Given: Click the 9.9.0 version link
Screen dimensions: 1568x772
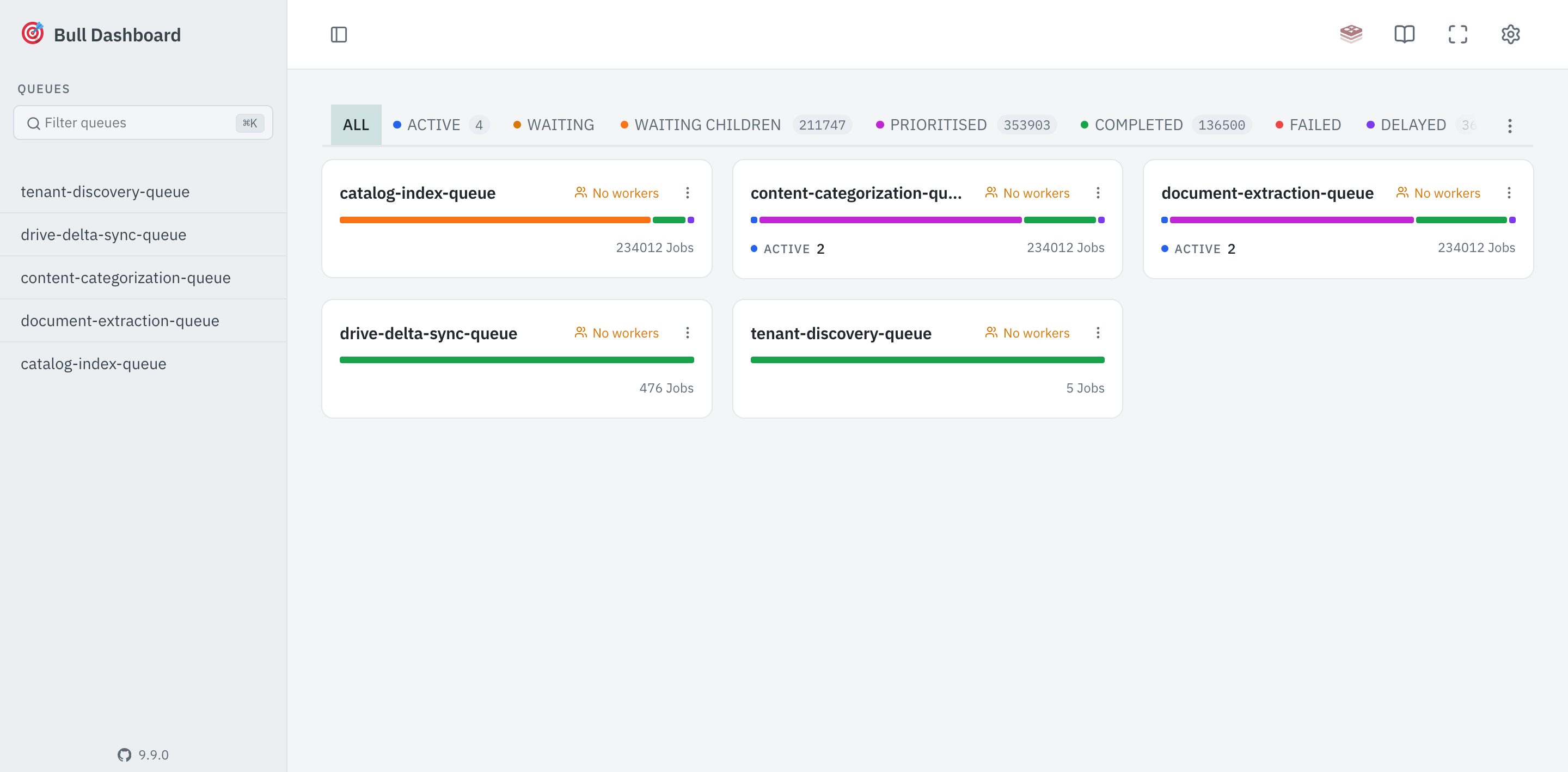Looking at the screenshot, I should coord(154,755).
